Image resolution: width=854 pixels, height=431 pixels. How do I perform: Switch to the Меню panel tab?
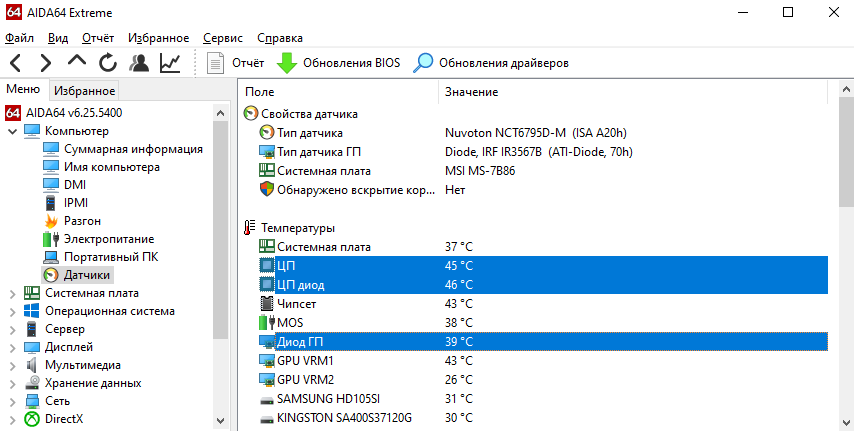pyautogui.click(x=23, y=89)
